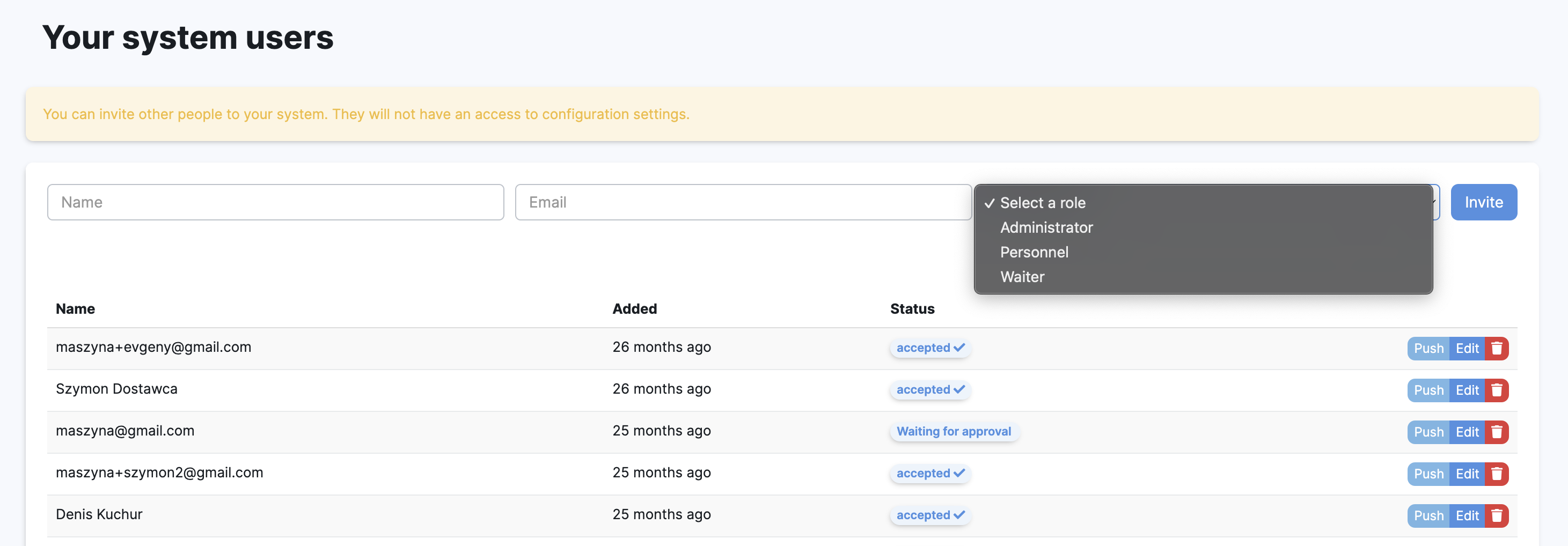Click the 'Waiting for approval' status badge
The width and height of the screenshot is (1568, 546).
(x=953, y=432)
